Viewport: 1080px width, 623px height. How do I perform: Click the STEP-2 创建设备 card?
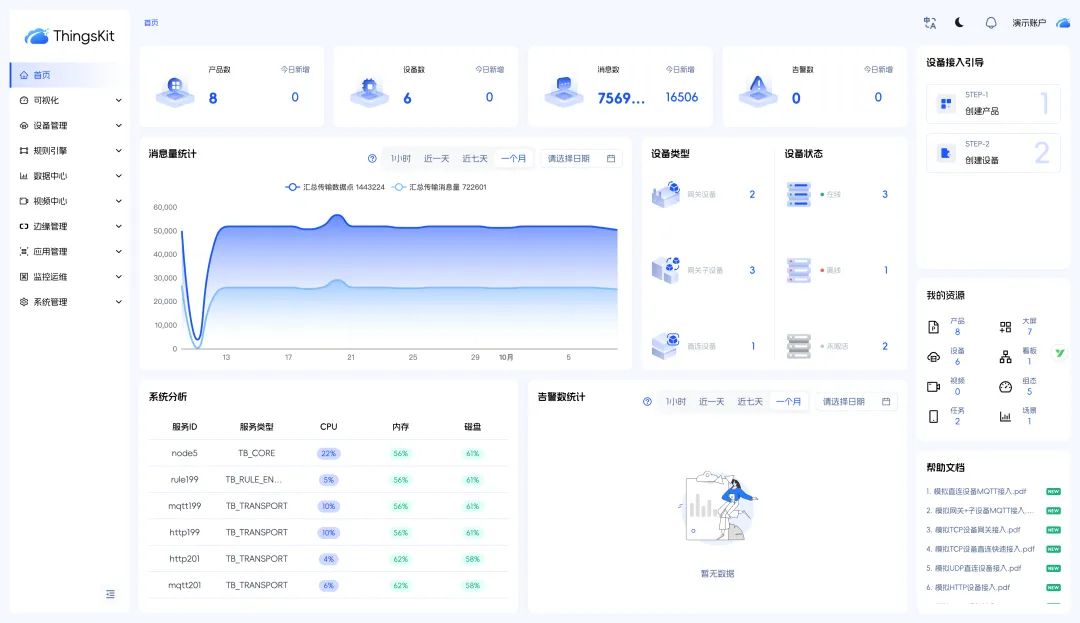993,153
